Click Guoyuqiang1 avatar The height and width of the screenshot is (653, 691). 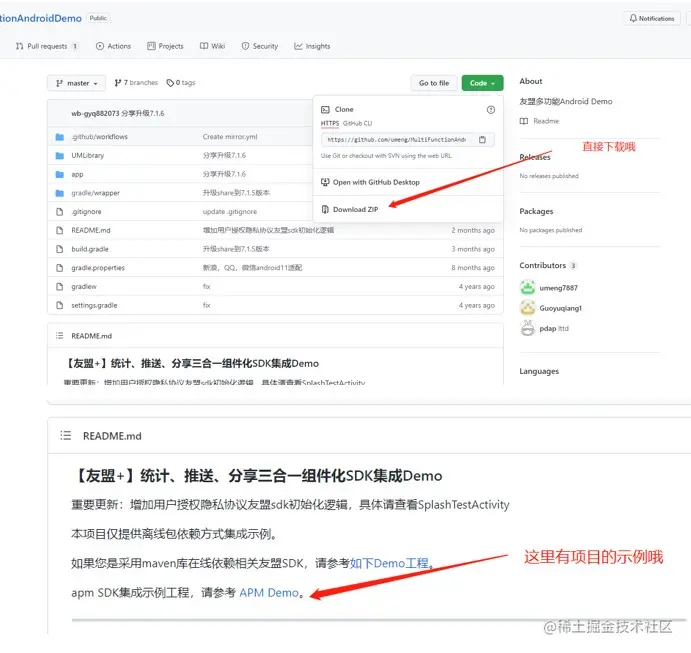pyautogui.click(x=528, y=308)
